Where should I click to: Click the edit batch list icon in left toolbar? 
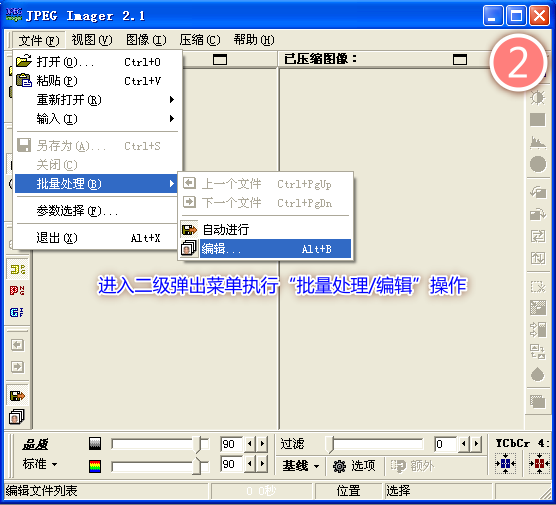click(x=17, y=417)
